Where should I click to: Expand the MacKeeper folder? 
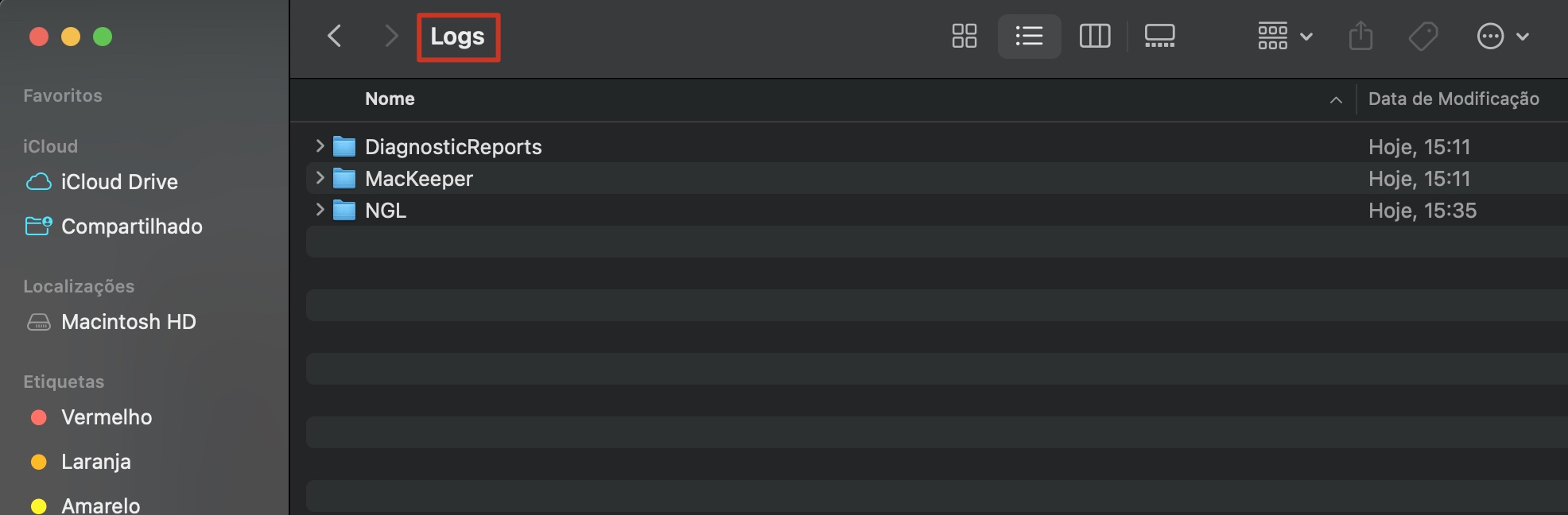tap(320, 178)
